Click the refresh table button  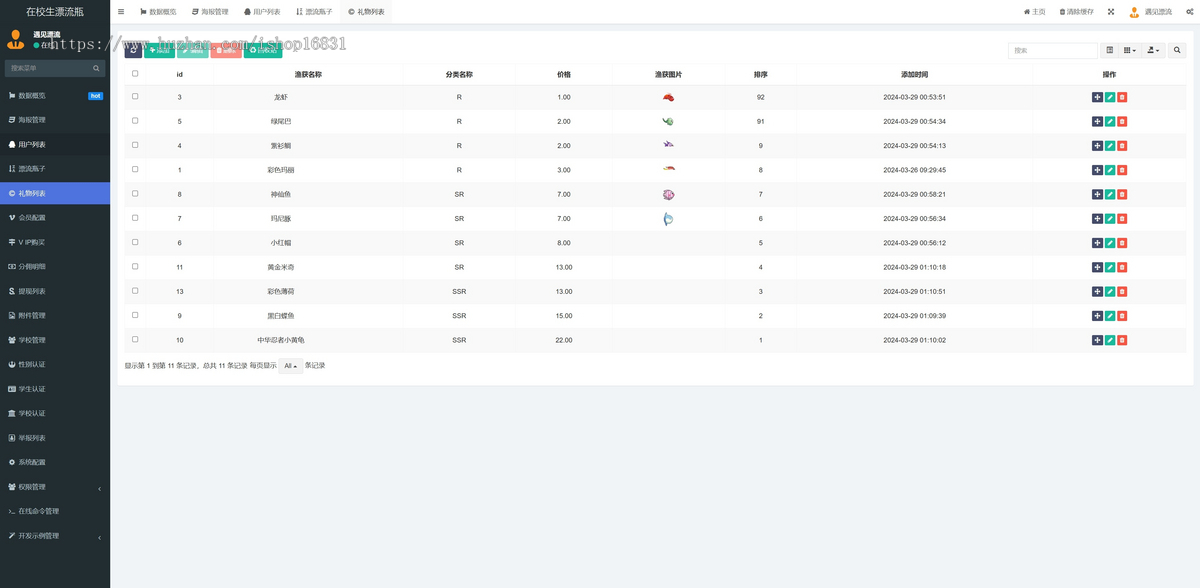point(133,50)
